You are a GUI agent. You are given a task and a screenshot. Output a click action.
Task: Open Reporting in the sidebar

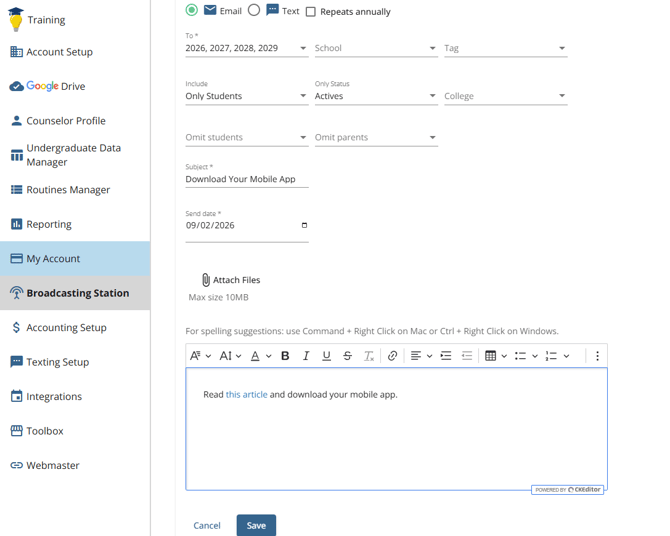pos(49,224)
